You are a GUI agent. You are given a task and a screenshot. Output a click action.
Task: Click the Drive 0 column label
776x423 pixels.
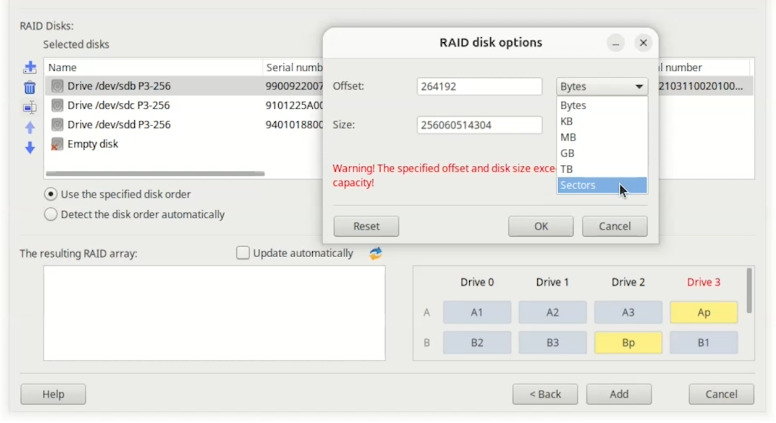coord(477,282)
